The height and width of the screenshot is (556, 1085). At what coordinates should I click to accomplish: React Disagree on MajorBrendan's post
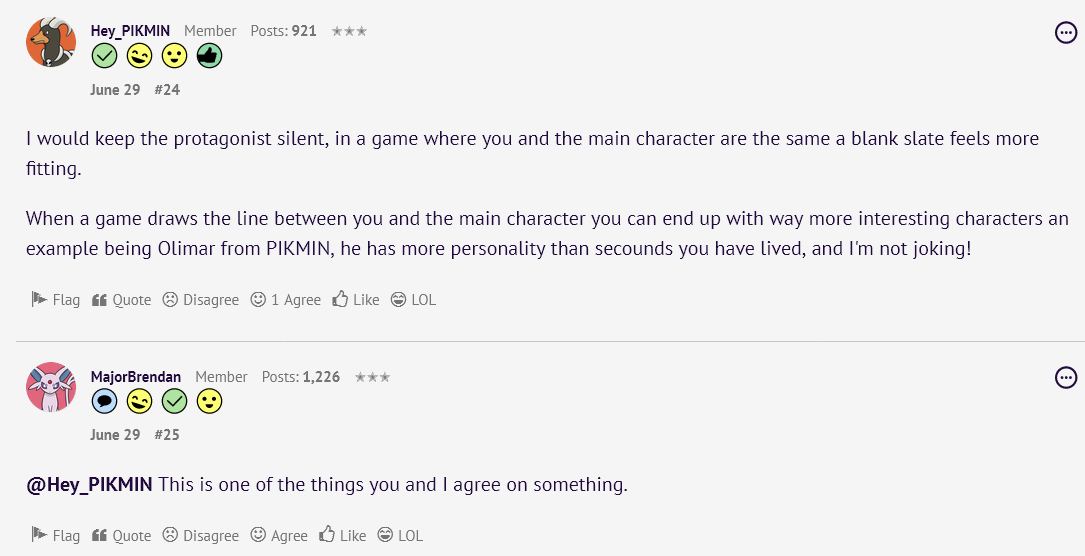[x=201, y=535]
